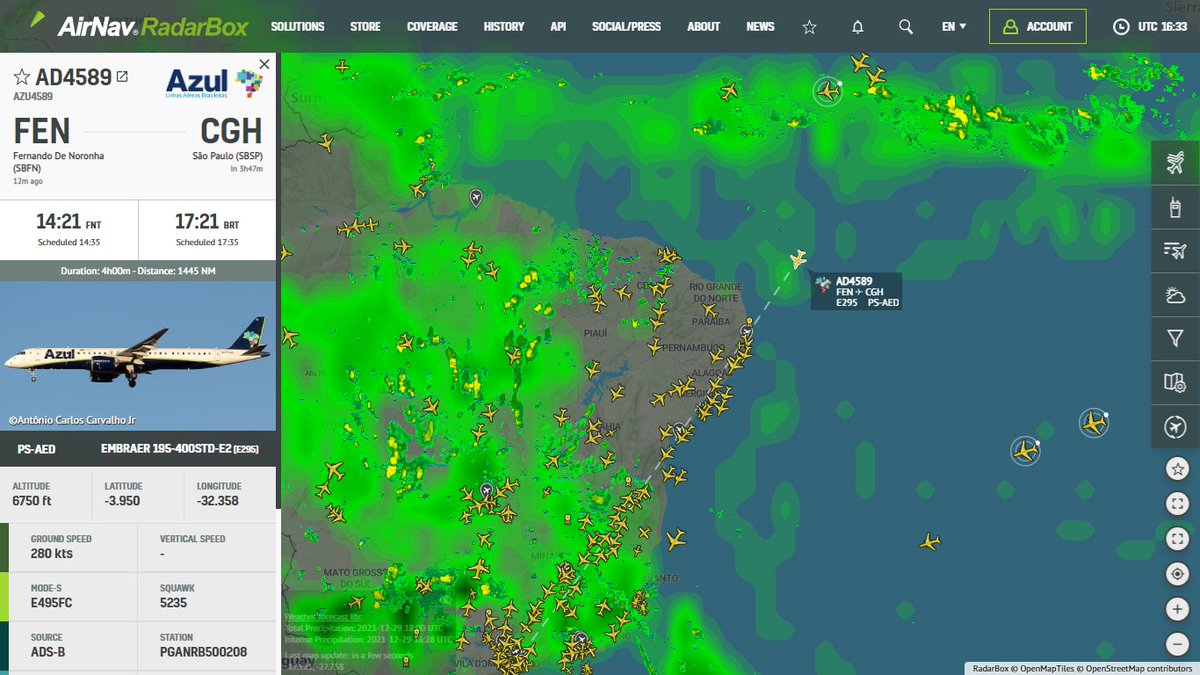The height and width of the screenshot is (675, 1200).
Task: Click the altitude value 6750 ft
Action: (32, 501)
